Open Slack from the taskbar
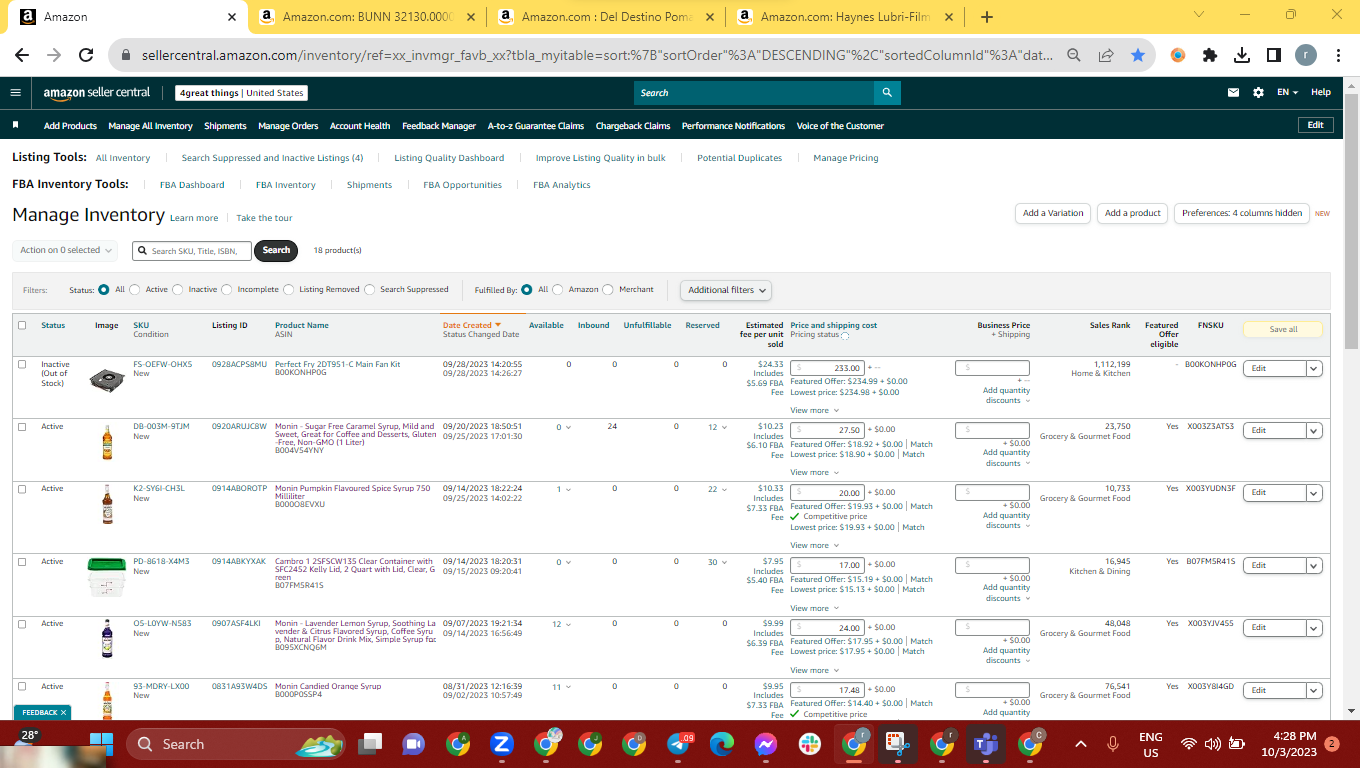Image resolution: width=1360 pixels, height=768 pixels. coord(810,744)
